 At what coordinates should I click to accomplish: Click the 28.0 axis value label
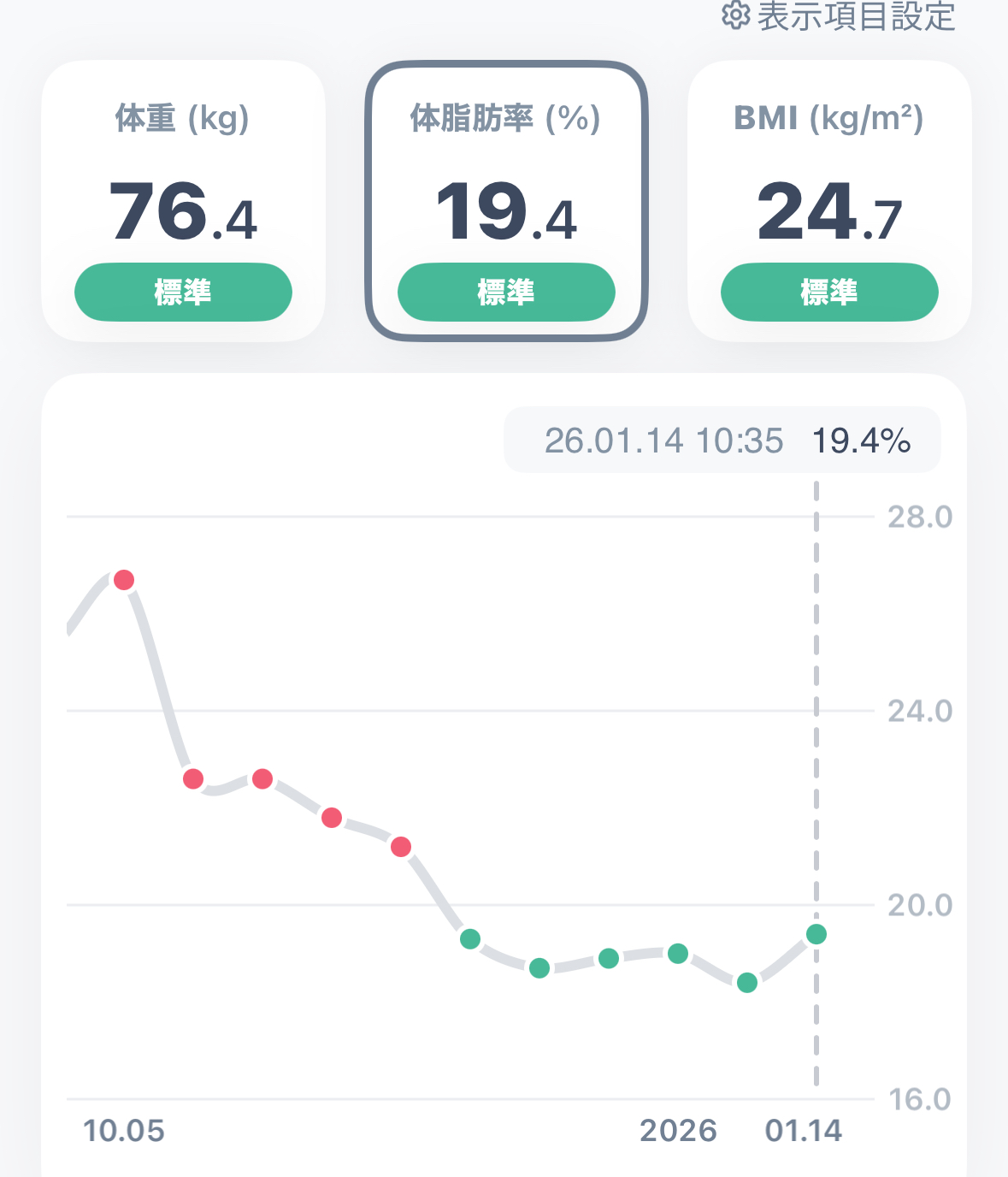tap(920, 517)
